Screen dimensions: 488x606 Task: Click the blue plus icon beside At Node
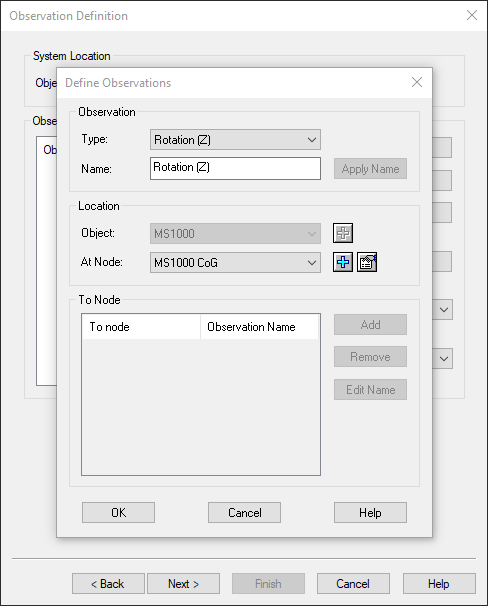click(343, 262)
